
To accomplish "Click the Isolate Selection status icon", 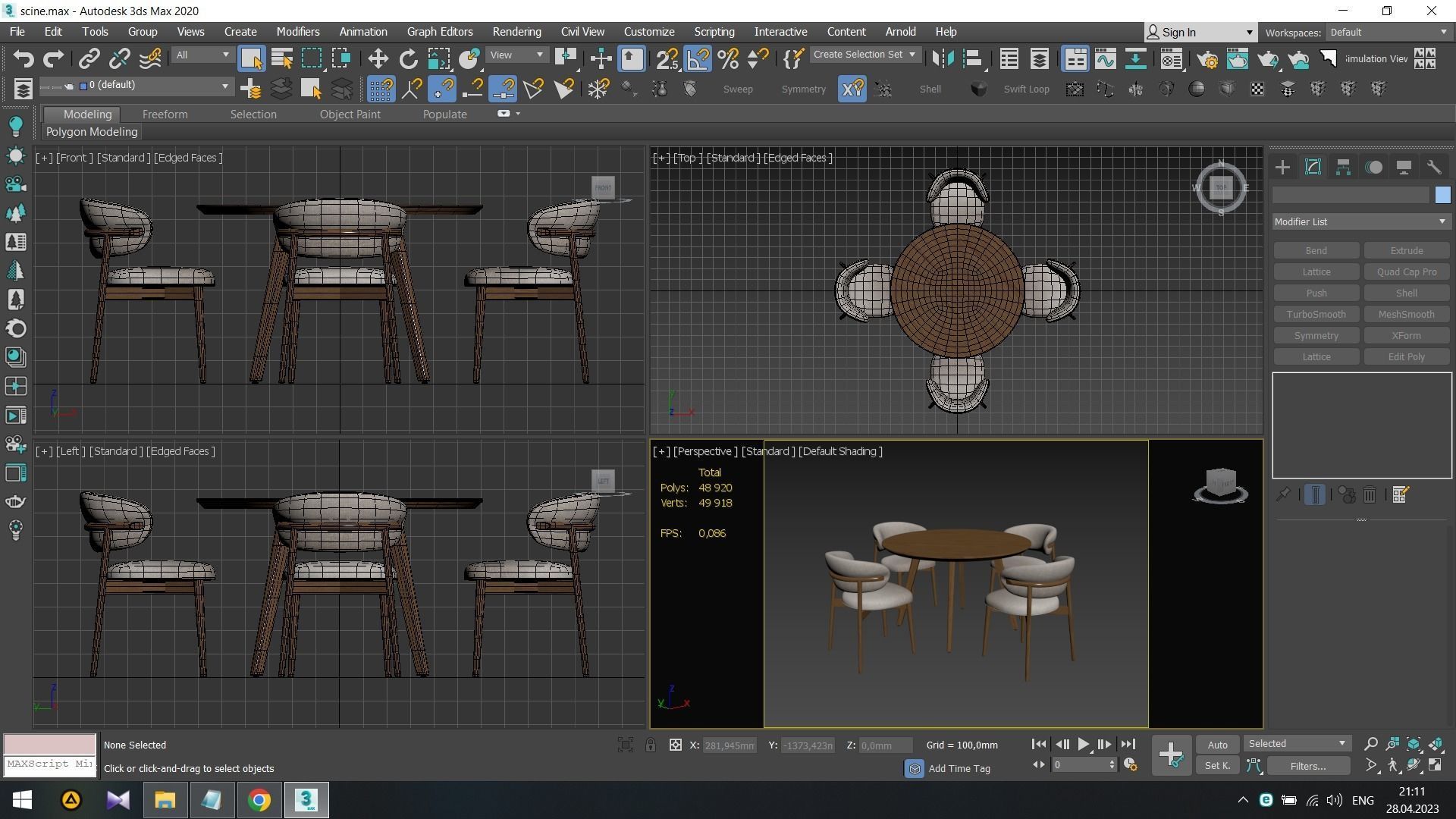I will click(x=625, y=745).
